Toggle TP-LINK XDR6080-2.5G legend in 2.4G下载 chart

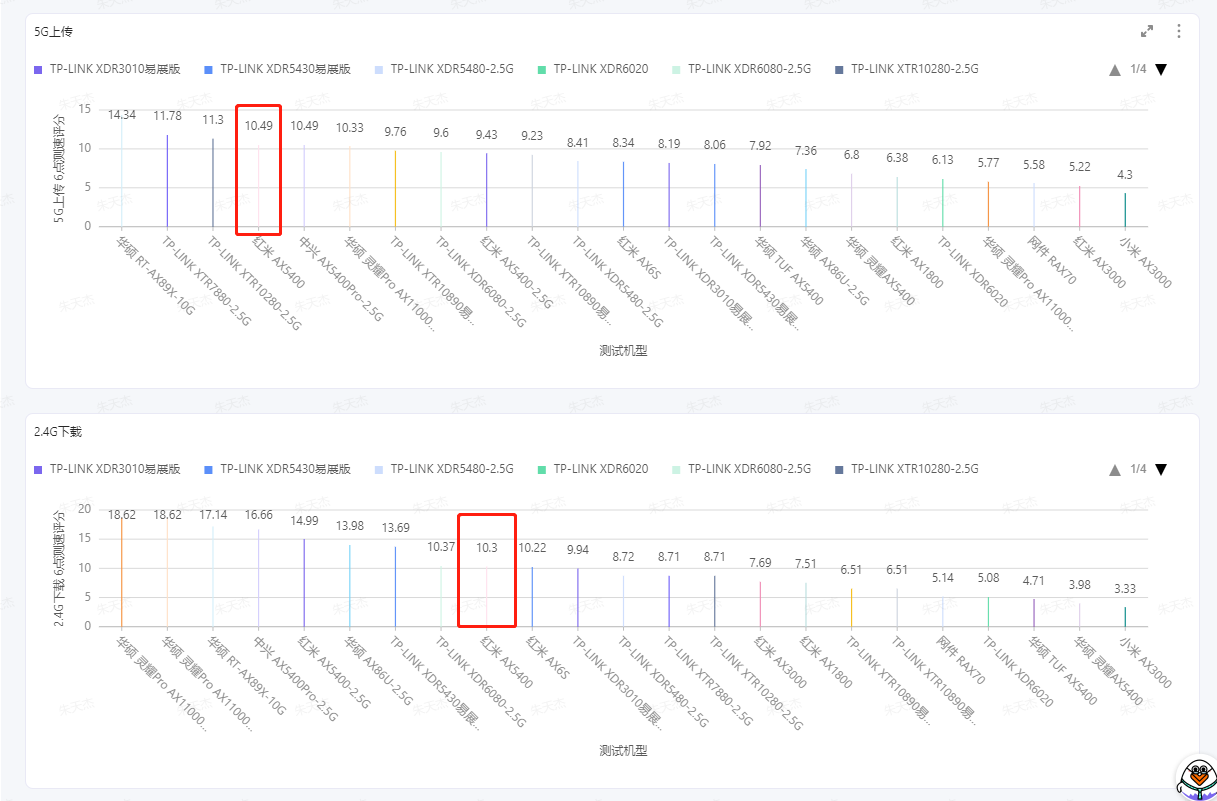click(741, 469)
